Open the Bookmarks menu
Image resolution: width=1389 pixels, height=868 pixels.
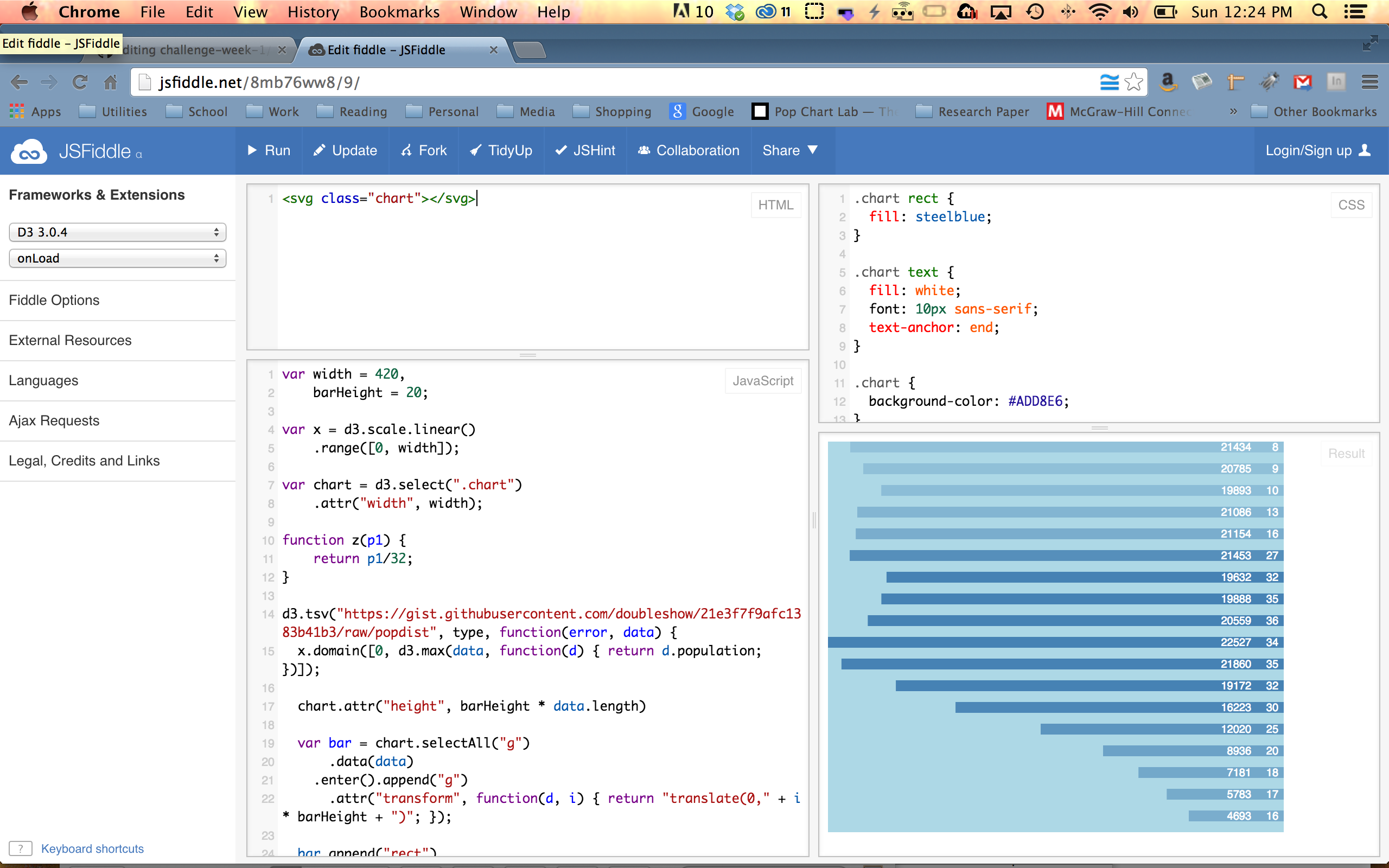399,11
